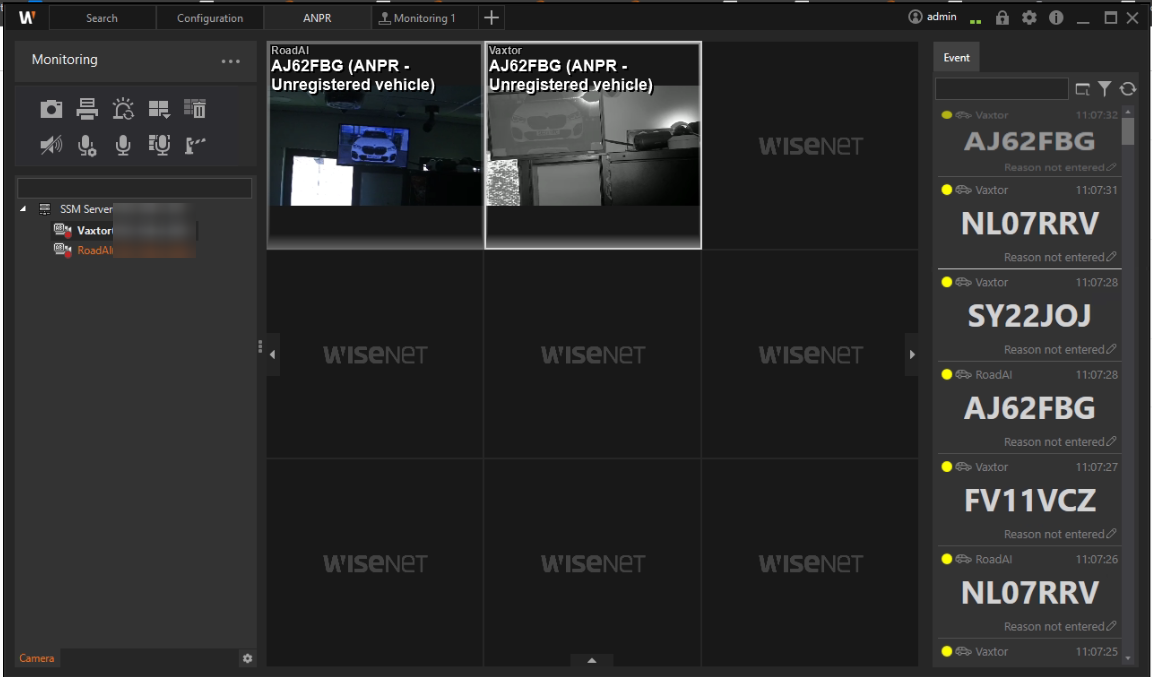This screenshot has width=1152, height=677.
Task: Toggle the plain microphone icon
Action: tap(123, 146)
